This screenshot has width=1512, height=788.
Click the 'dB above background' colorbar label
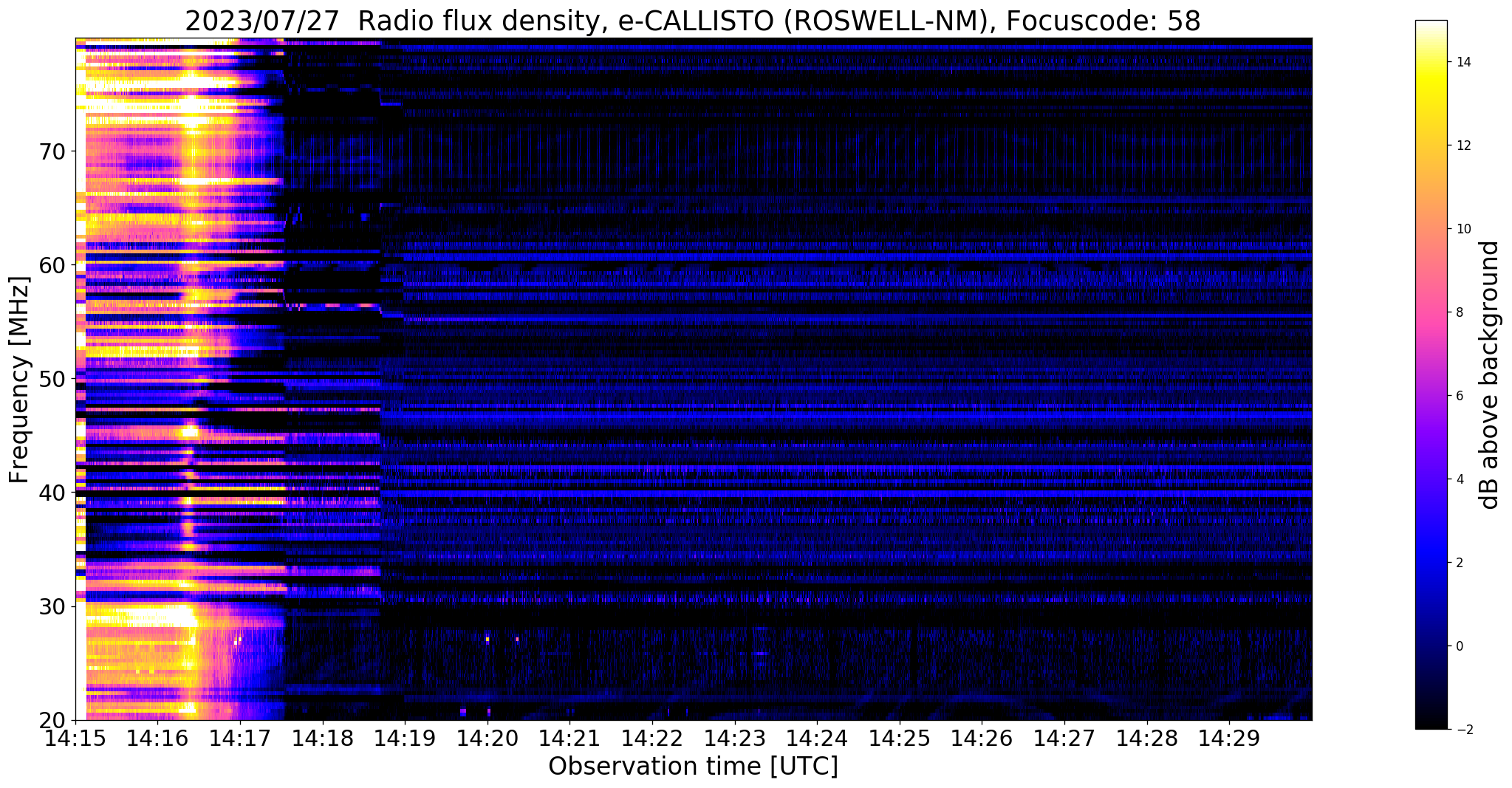pos(1490,375)
